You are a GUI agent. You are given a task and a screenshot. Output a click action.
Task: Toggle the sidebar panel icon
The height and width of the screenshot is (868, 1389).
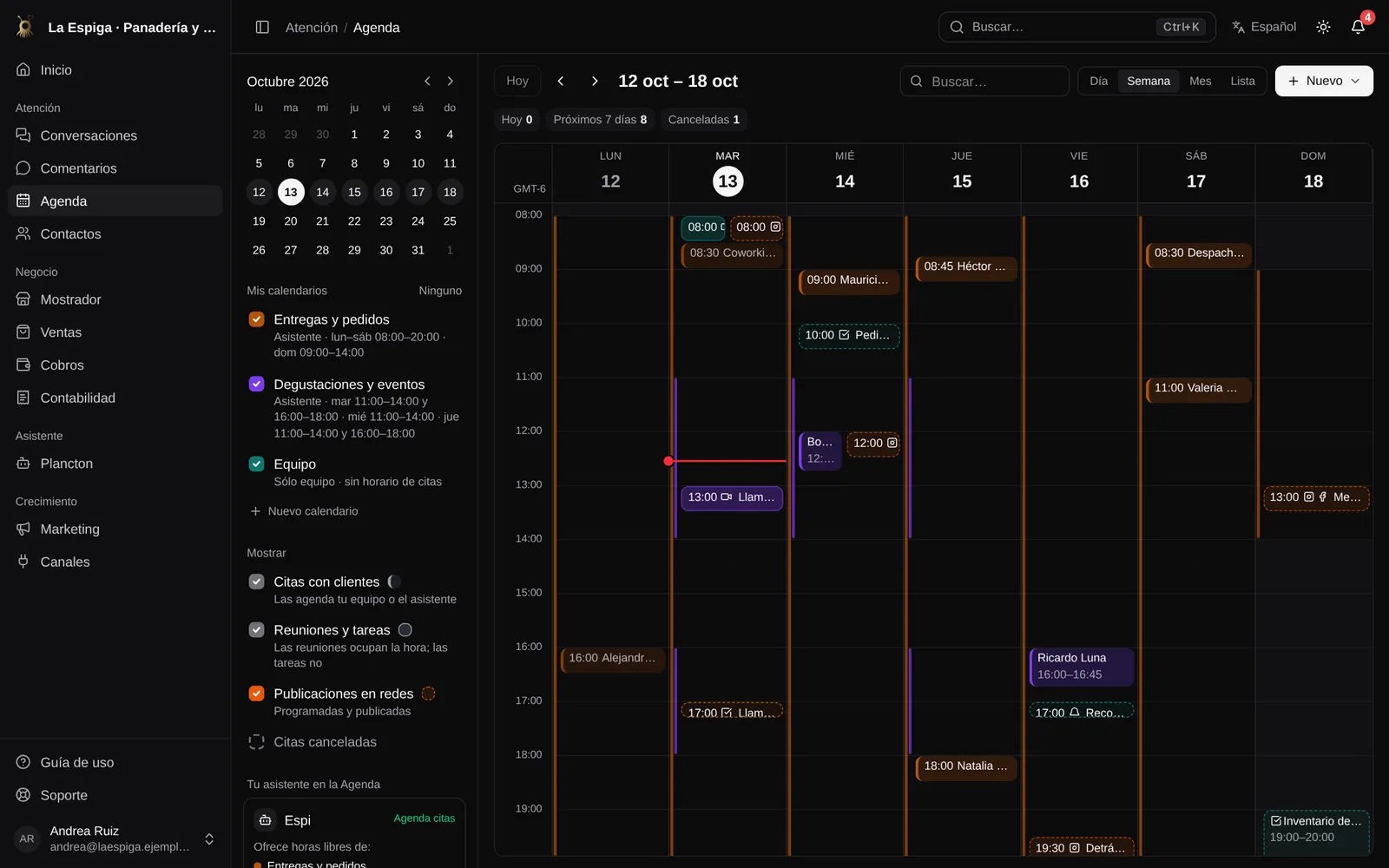click(x=262, y=27)
